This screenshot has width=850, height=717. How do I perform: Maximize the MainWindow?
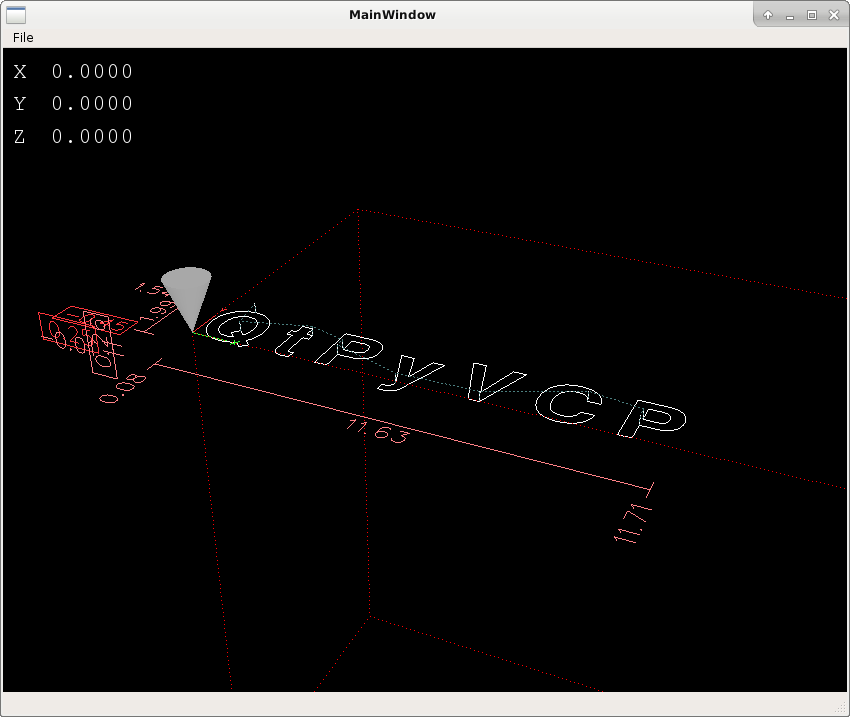[812, 15]
